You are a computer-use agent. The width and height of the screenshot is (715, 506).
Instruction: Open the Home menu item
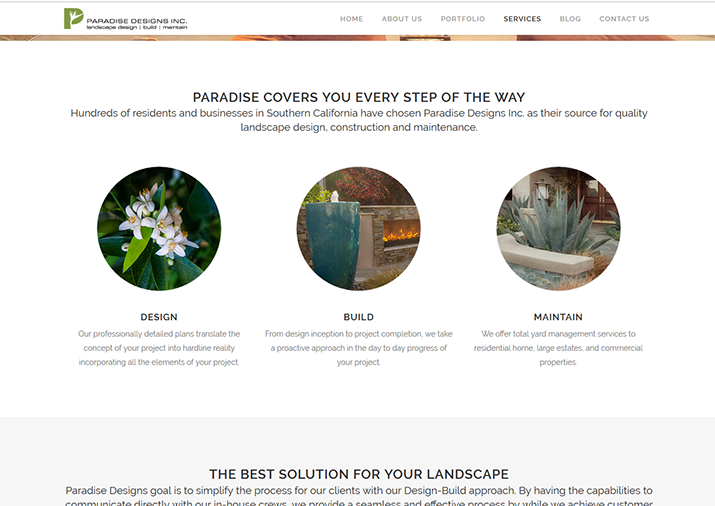[352, 19]
